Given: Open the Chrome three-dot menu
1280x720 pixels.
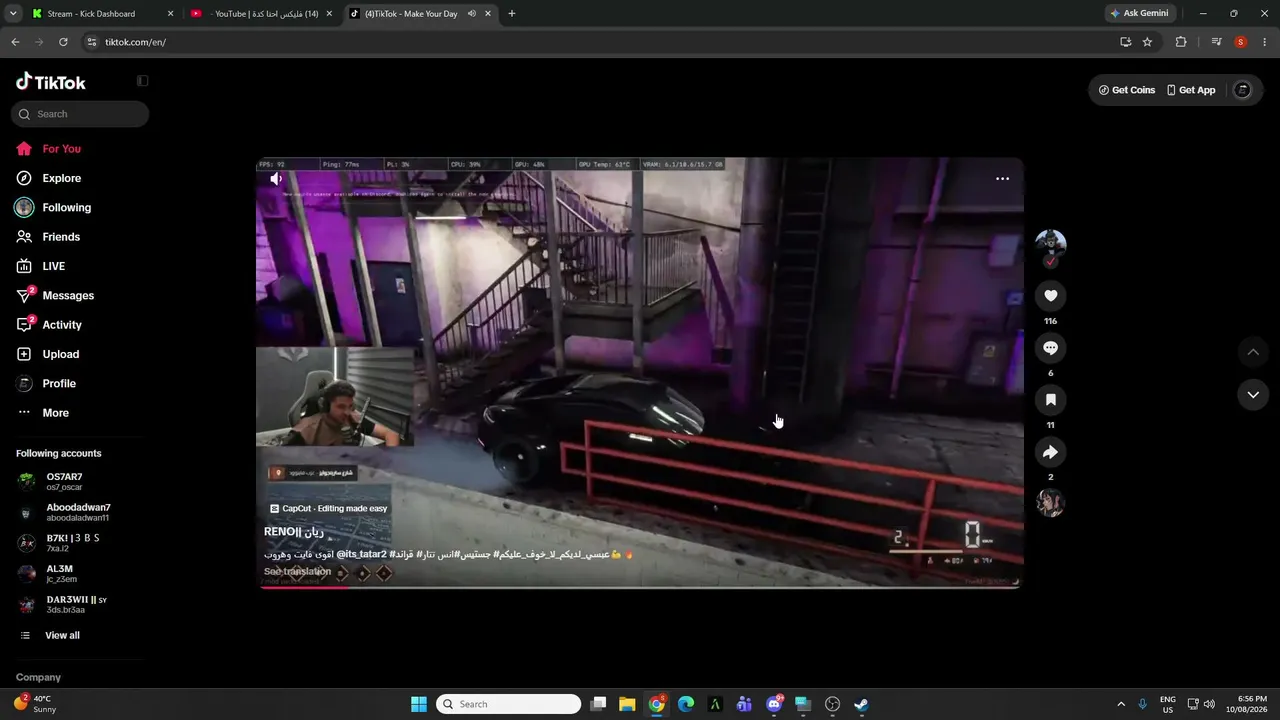Looking at the screenshot, I should (x=1265, y=42).
